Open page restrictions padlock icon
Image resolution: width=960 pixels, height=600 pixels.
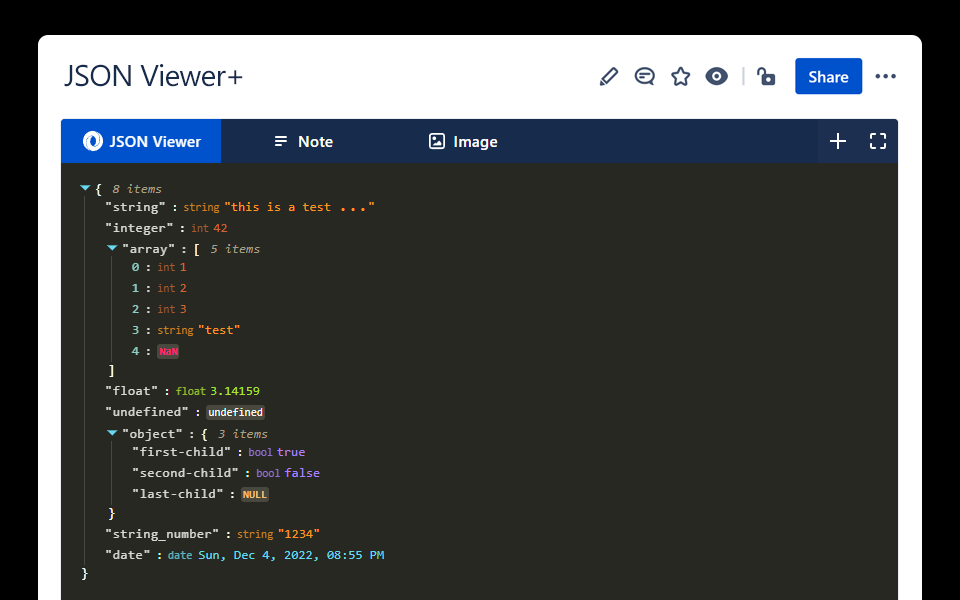point(766,77)
